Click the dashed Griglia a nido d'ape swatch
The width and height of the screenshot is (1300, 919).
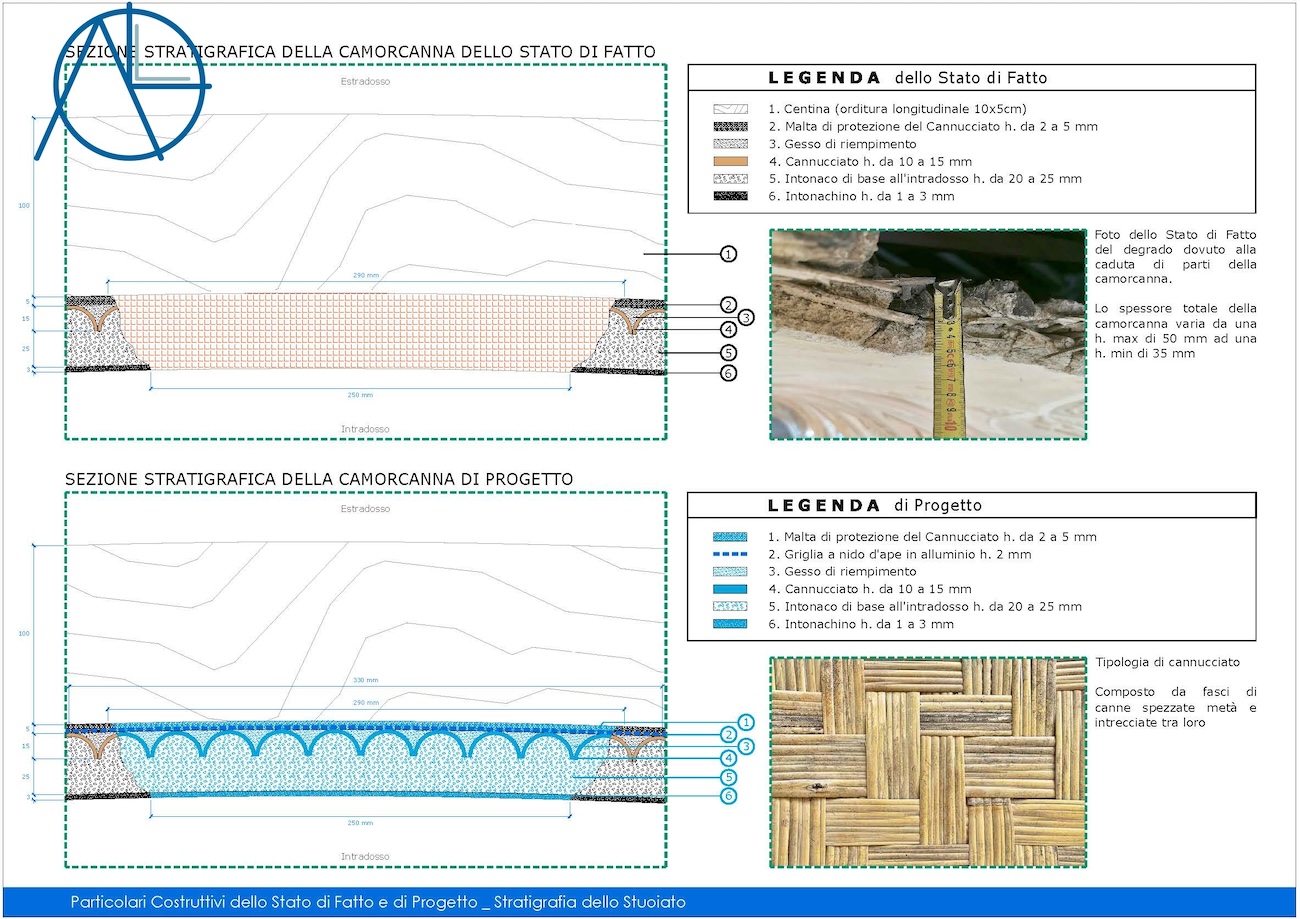point(730,554)
